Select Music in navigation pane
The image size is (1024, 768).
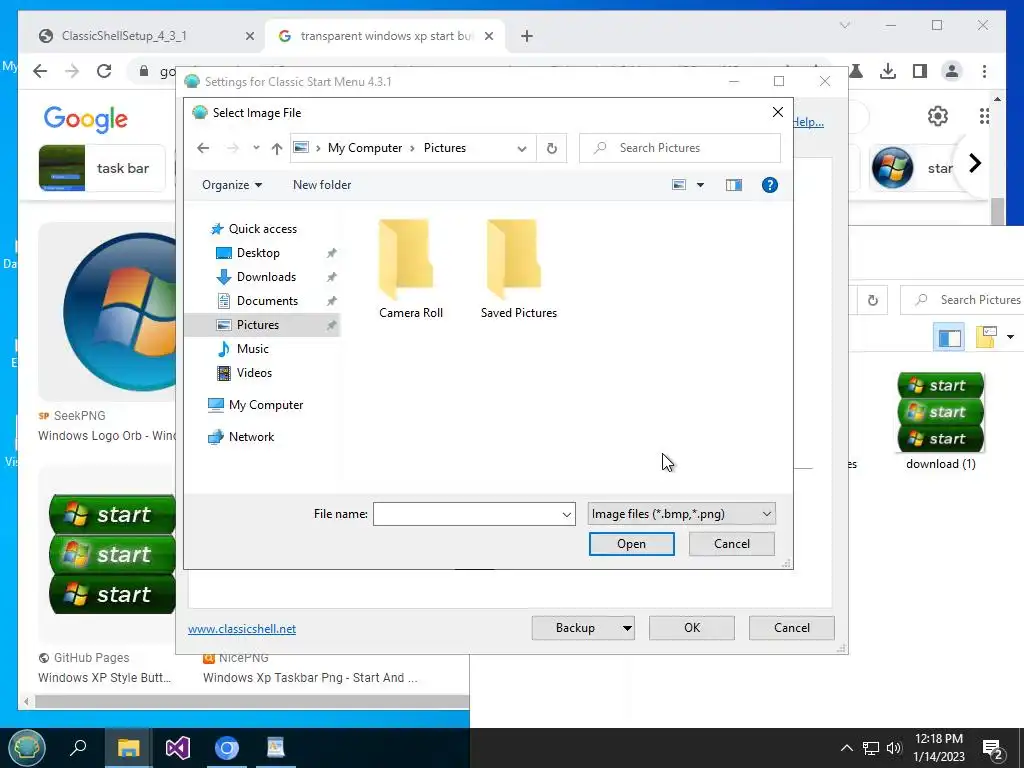[252, 349]
